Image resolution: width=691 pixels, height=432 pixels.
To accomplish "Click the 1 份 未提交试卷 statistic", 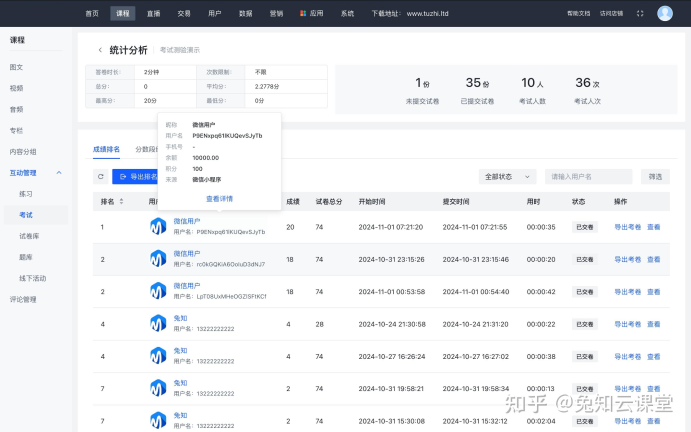I will [x=422, y=91].
